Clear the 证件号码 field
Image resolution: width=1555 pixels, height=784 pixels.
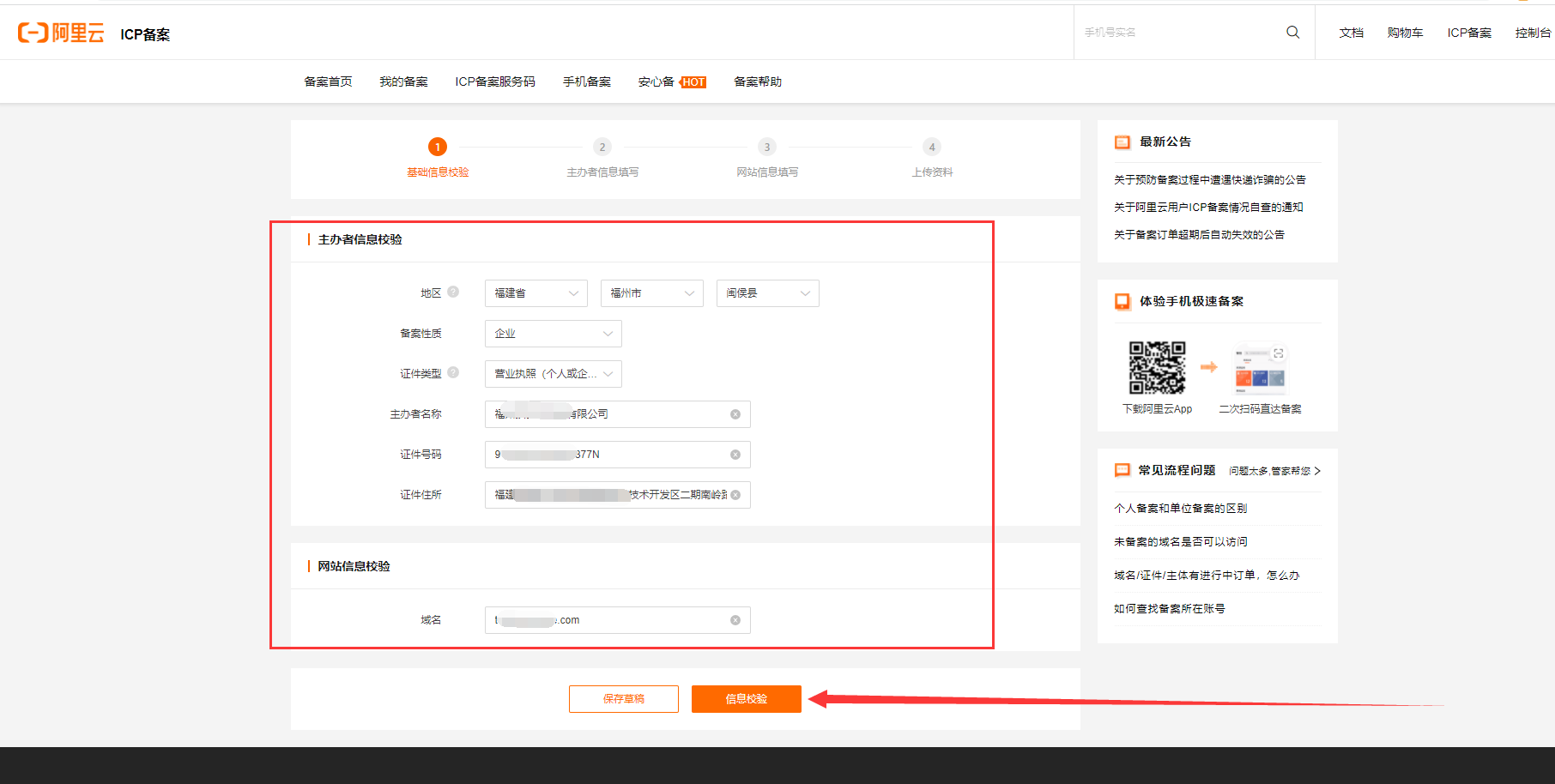pos(735,455)
